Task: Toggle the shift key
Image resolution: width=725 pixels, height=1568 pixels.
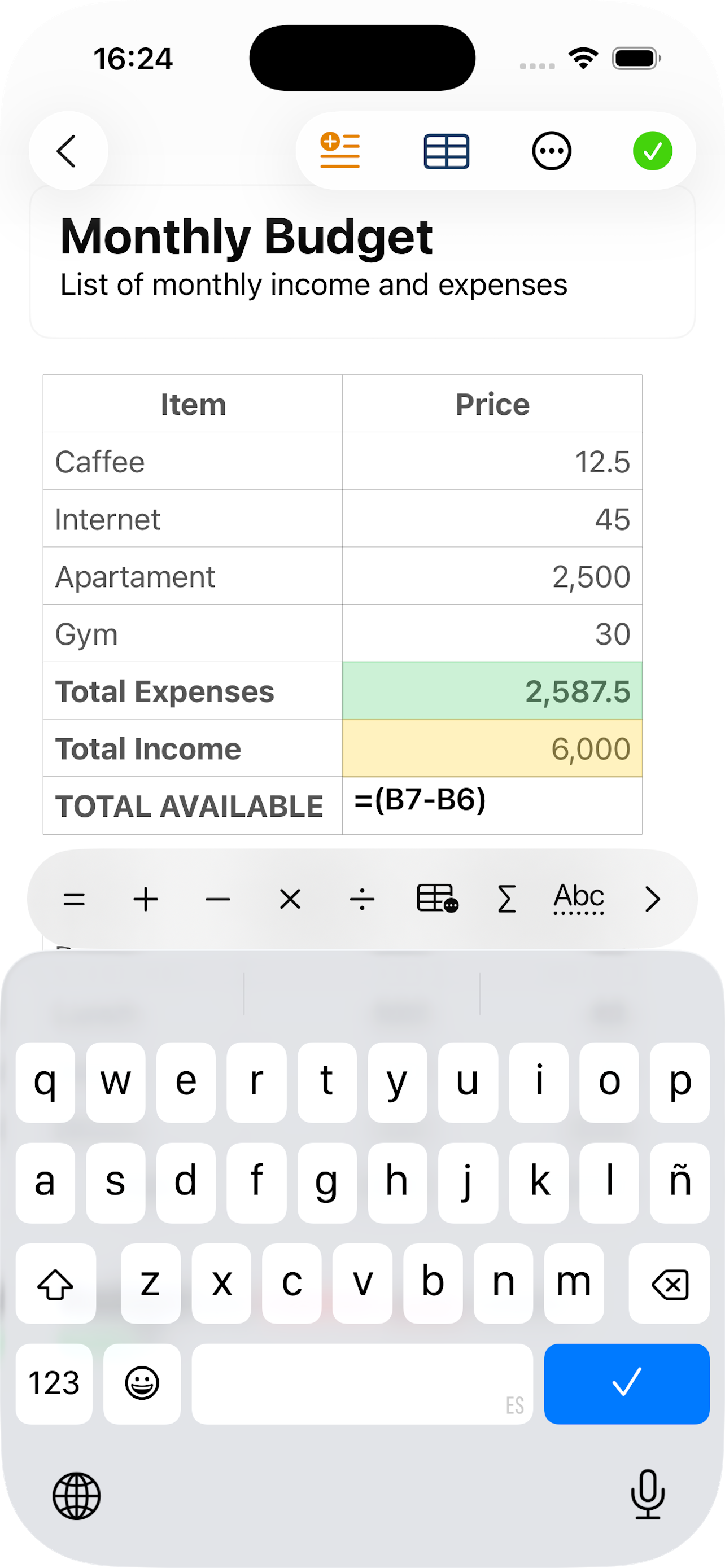Action: 55,1283
